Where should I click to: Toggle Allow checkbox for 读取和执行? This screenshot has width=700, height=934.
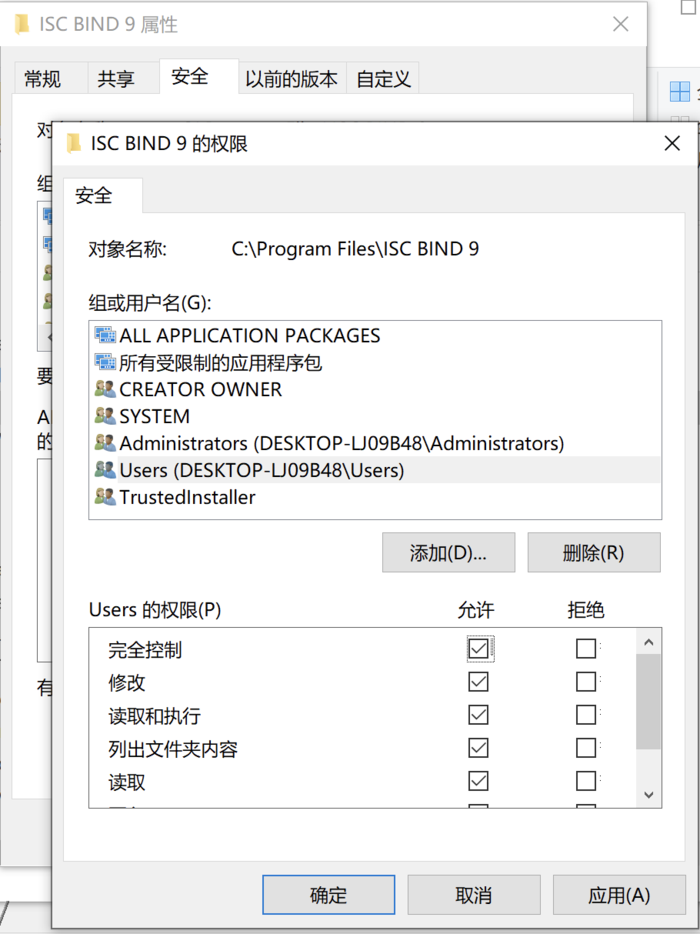[x=478, y=715]
